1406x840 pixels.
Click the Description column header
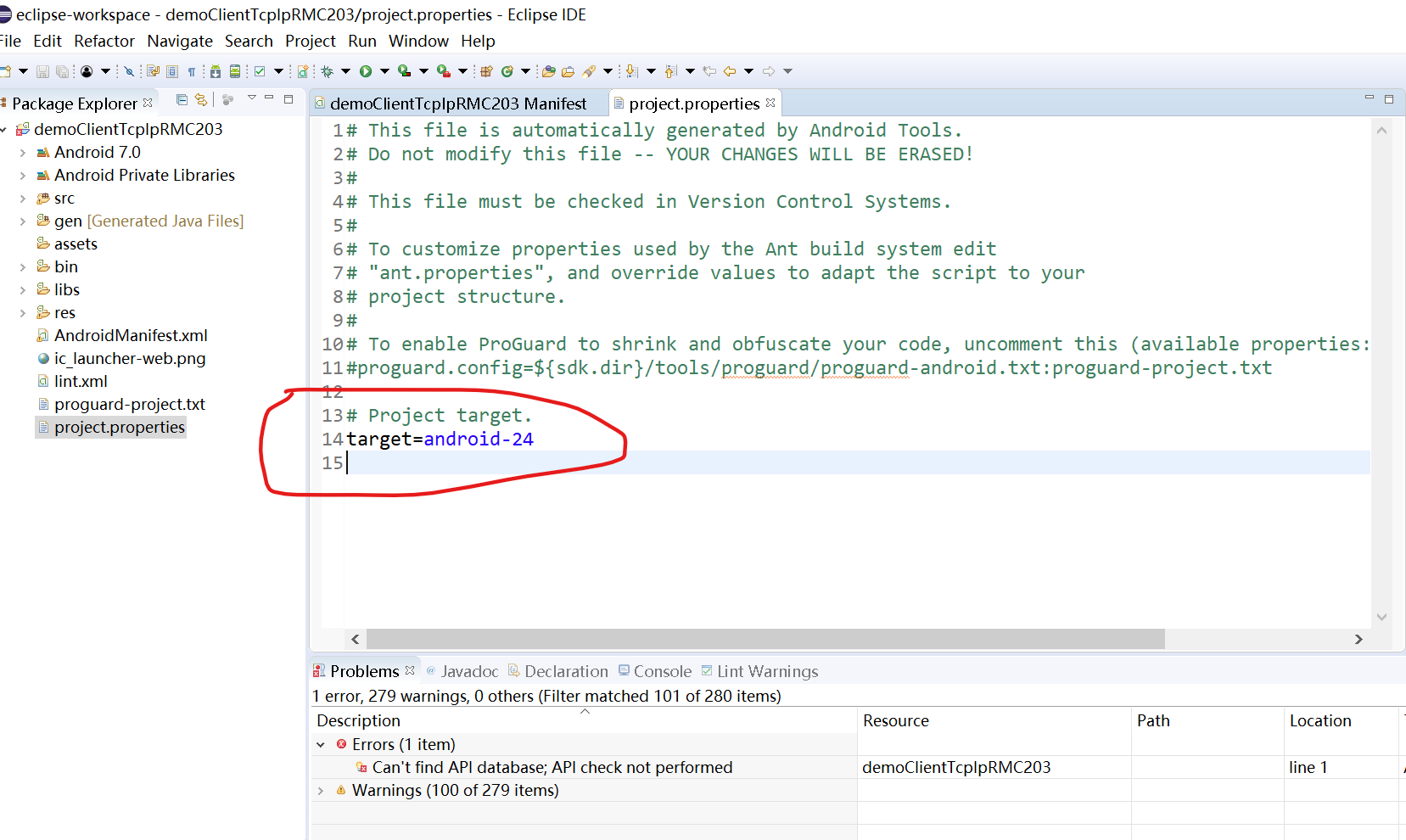[x=584, y=720]
